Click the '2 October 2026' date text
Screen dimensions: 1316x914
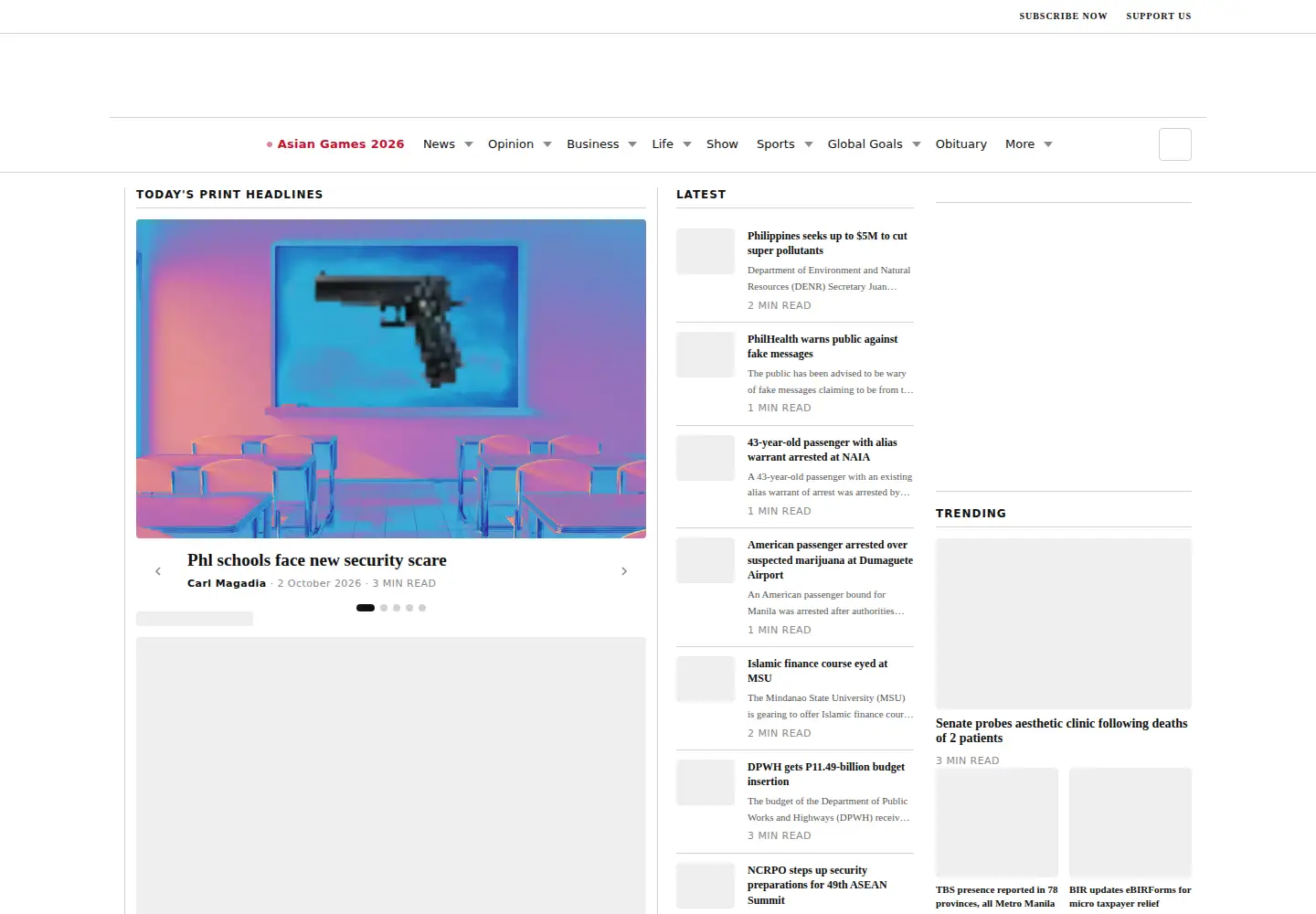click(x=319, y=583)
